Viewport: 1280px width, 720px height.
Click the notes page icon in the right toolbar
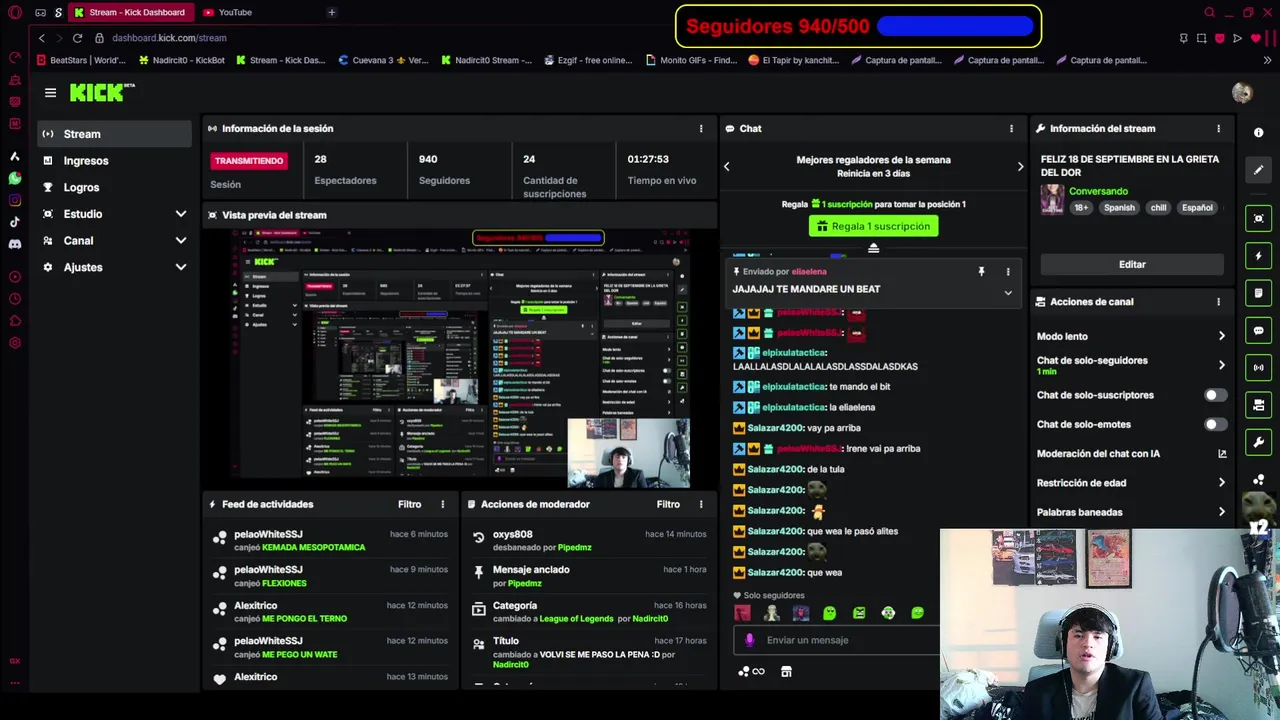tap(1258, 293)
